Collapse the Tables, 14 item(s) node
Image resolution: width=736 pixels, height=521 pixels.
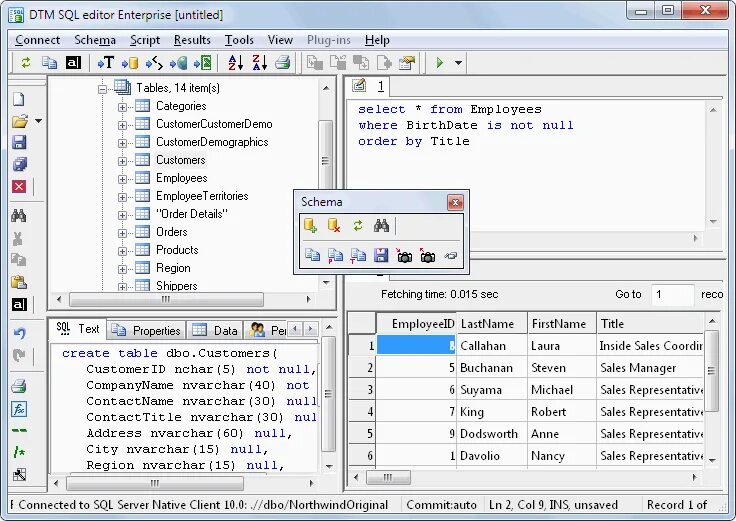pos(102,89)
